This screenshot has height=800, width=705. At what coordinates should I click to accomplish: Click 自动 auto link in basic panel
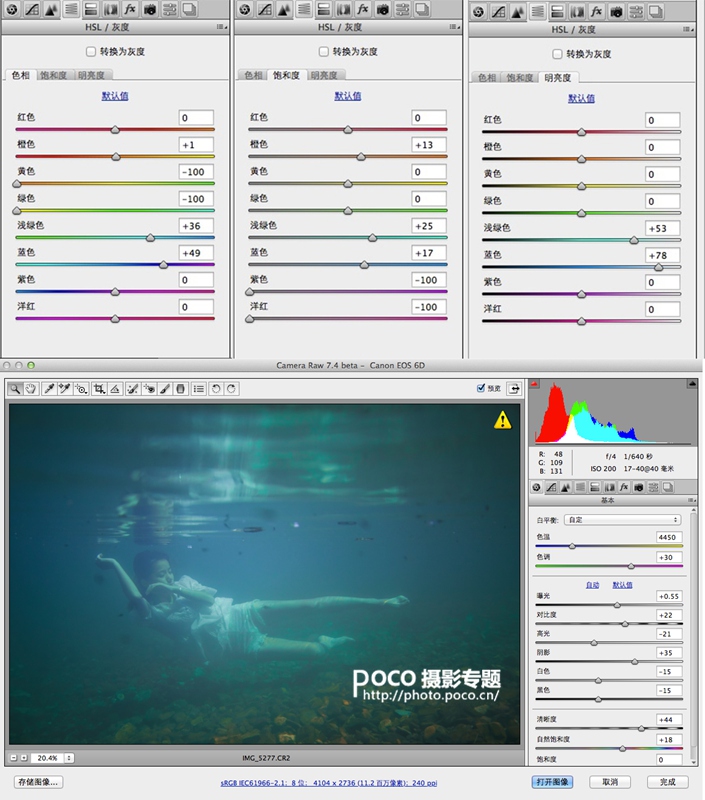[592, 585]
